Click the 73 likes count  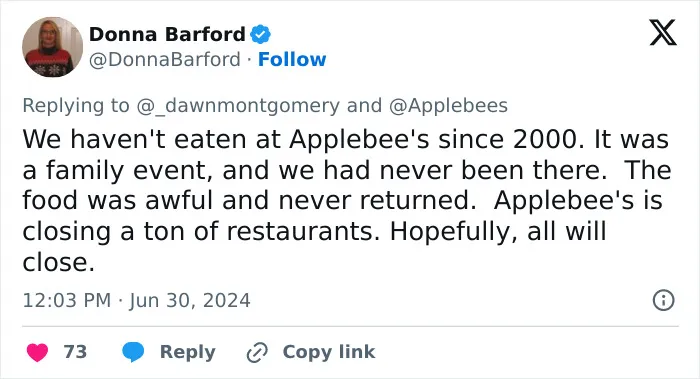(75, 352)
